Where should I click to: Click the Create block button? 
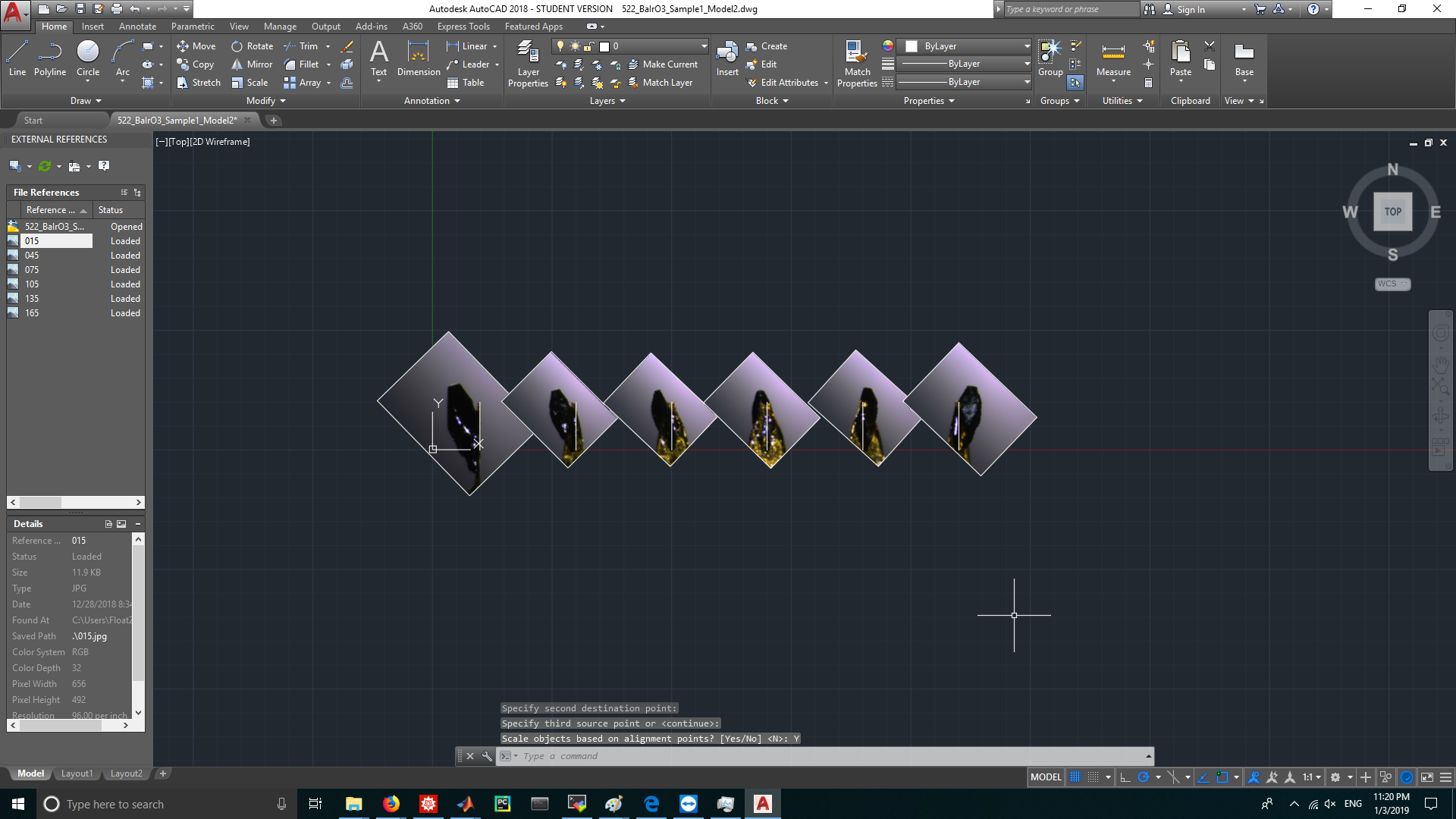767,46
